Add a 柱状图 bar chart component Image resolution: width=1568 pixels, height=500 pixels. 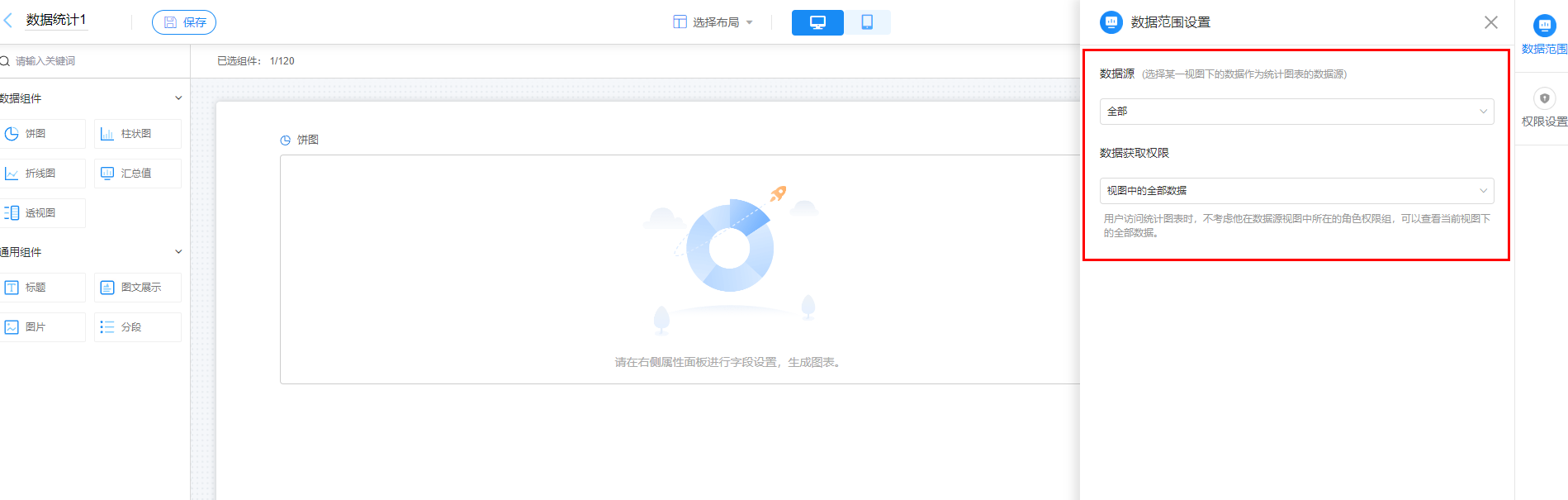[138, 134]
